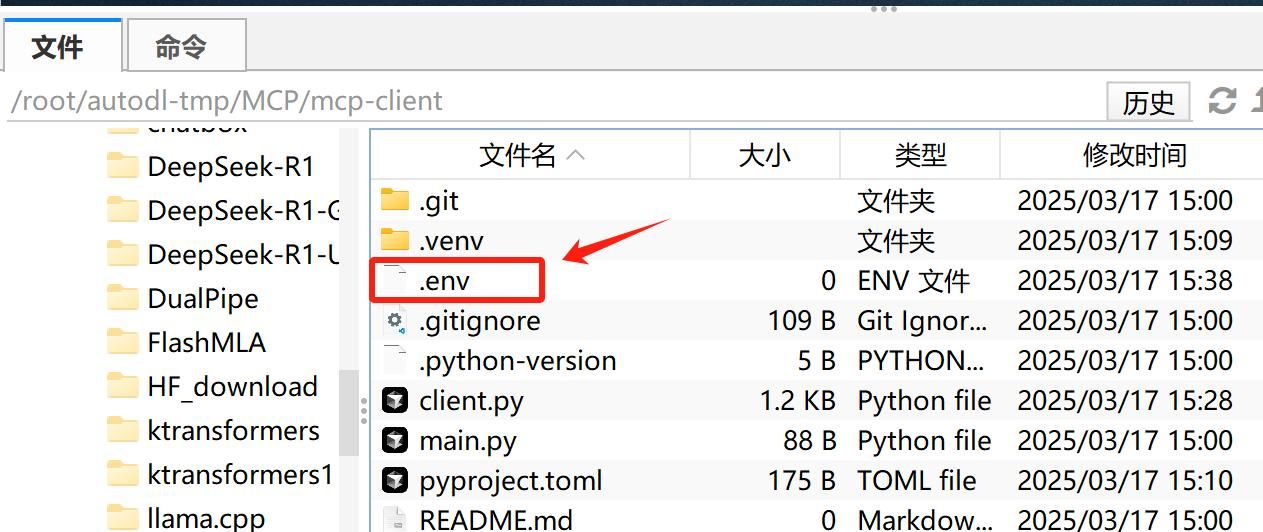Select the main.py Python file icon
The image size is (1263, 532).
[396, 441]
